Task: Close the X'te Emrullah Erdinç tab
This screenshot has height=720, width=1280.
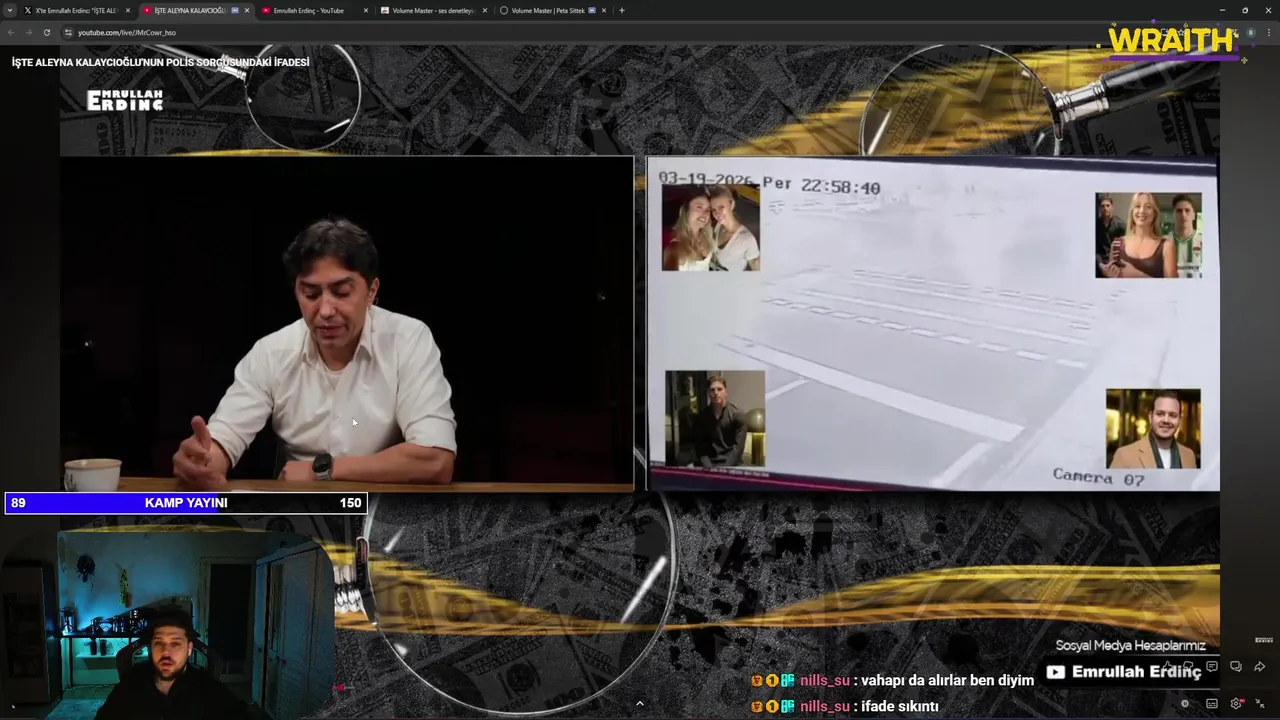Action: pos(127,10)
